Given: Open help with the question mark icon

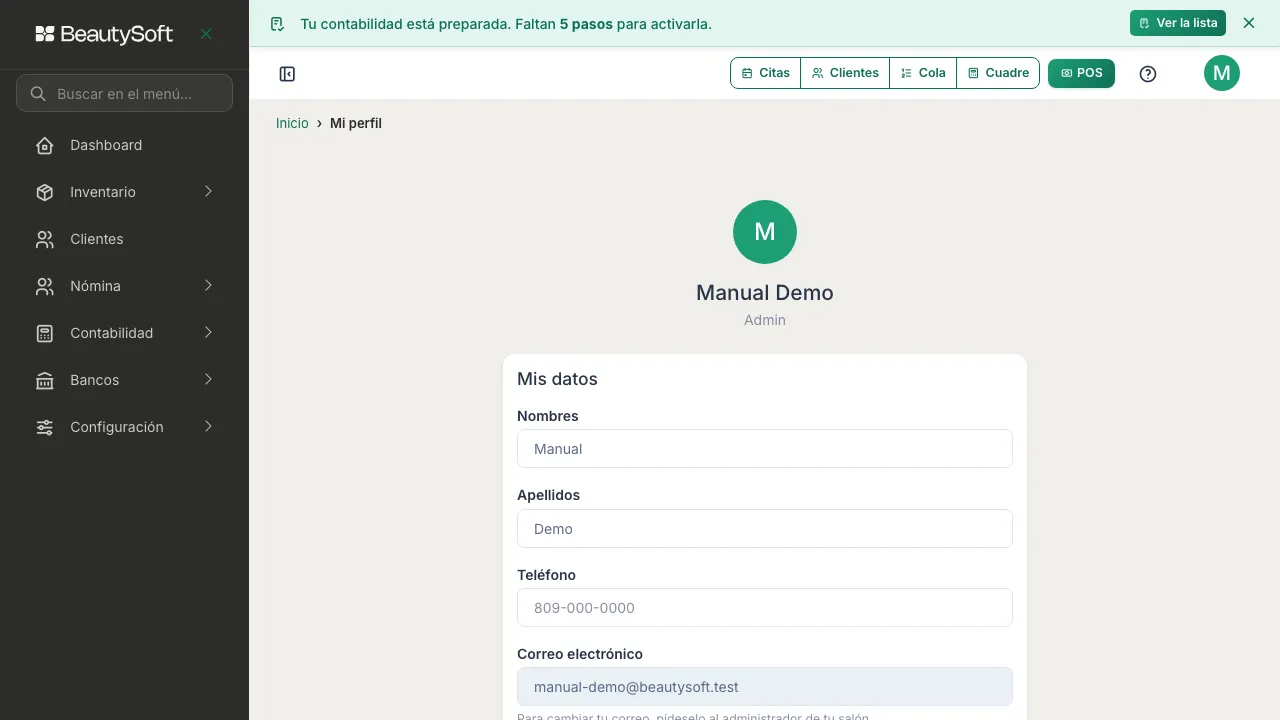Looking at the screenshot, I should 1148,73.
